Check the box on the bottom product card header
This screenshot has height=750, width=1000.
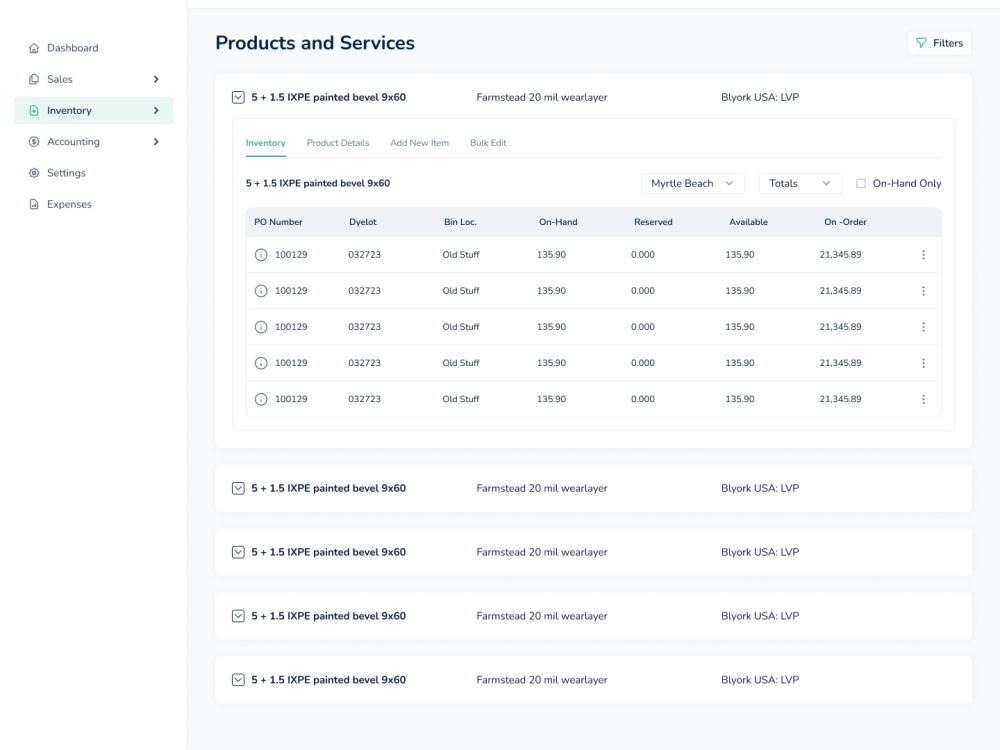click(238, 679)
